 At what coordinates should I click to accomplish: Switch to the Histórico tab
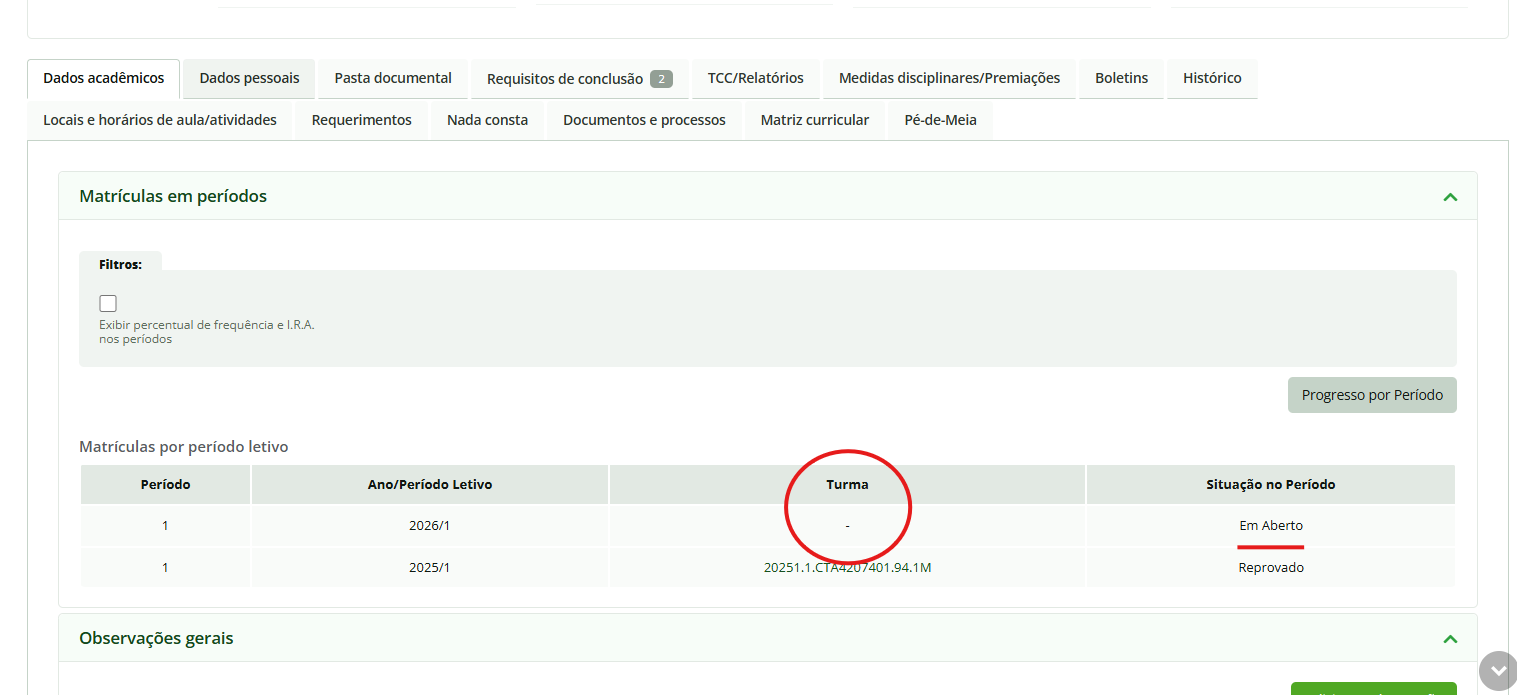(x=1211, y=78)
